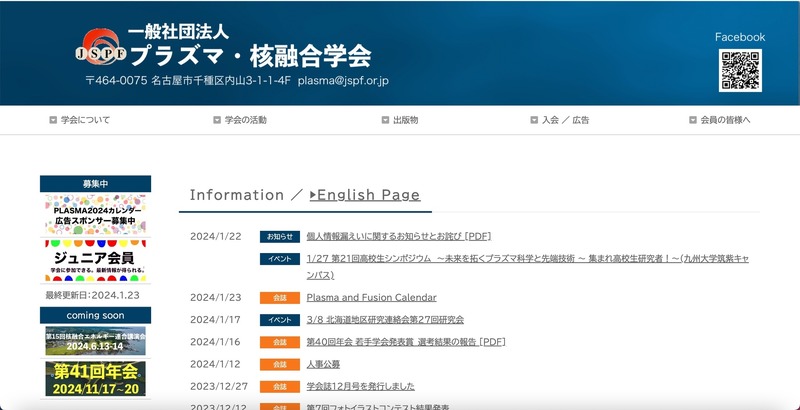
Task: Expand the 出版物 menu
Action: 400,120
